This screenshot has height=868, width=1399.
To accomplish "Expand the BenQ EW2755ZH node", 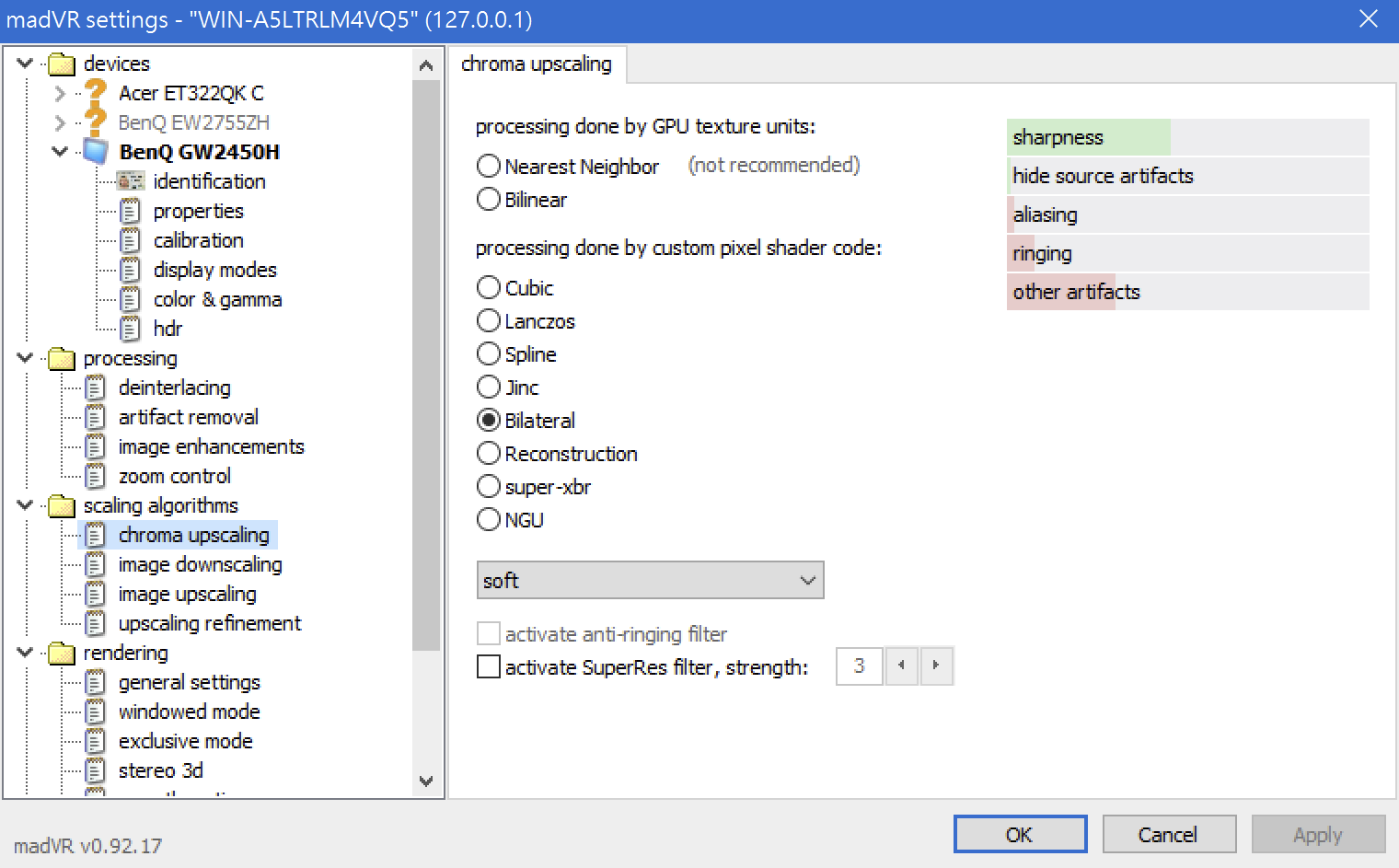I will (61, 122).
